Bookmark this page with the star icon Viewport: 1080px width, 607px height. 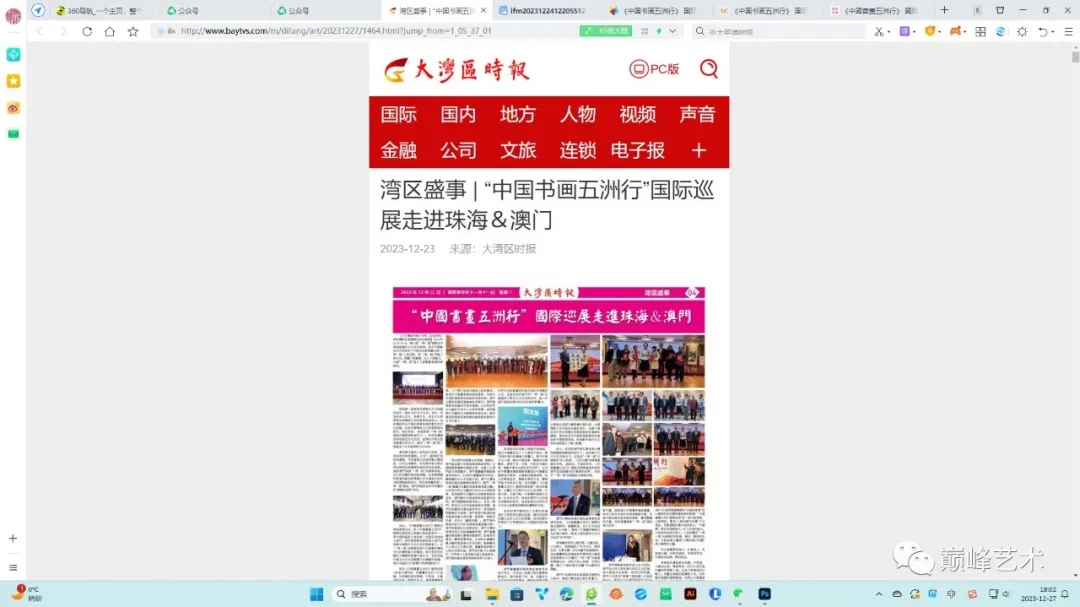(x=133, y=31)
